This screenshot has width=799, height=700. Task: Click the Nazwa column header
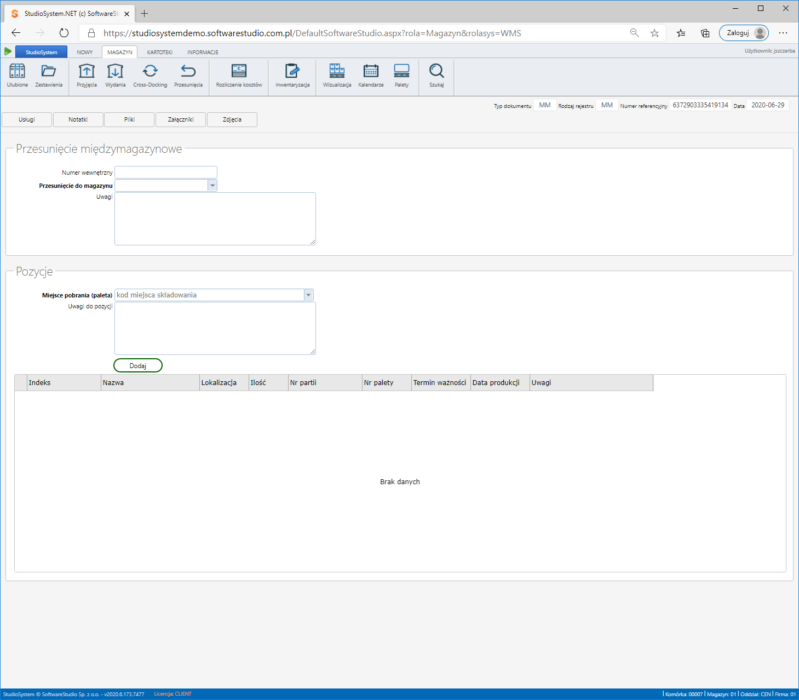tap(150, 383)
